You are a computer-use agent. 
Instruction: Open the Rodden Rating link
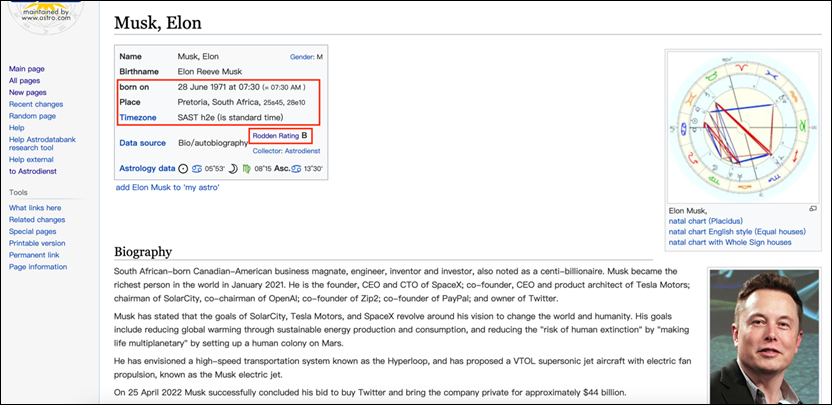tap(276, 136)
